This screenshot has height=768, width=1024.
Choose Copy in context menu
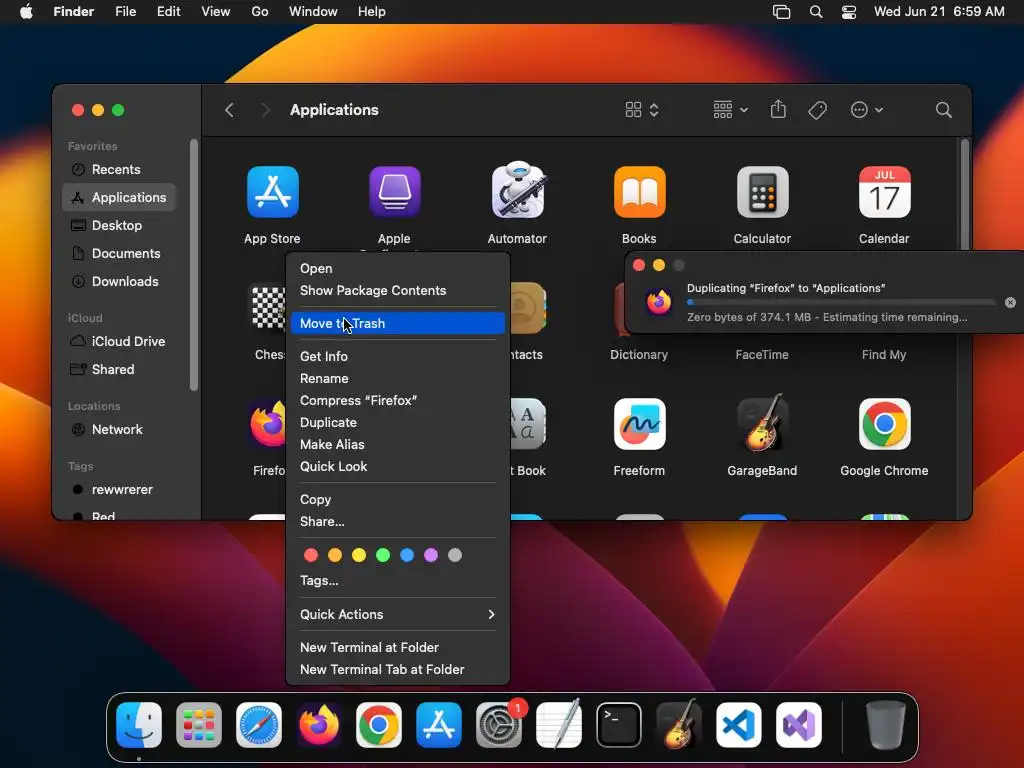(x=398, y=500)
